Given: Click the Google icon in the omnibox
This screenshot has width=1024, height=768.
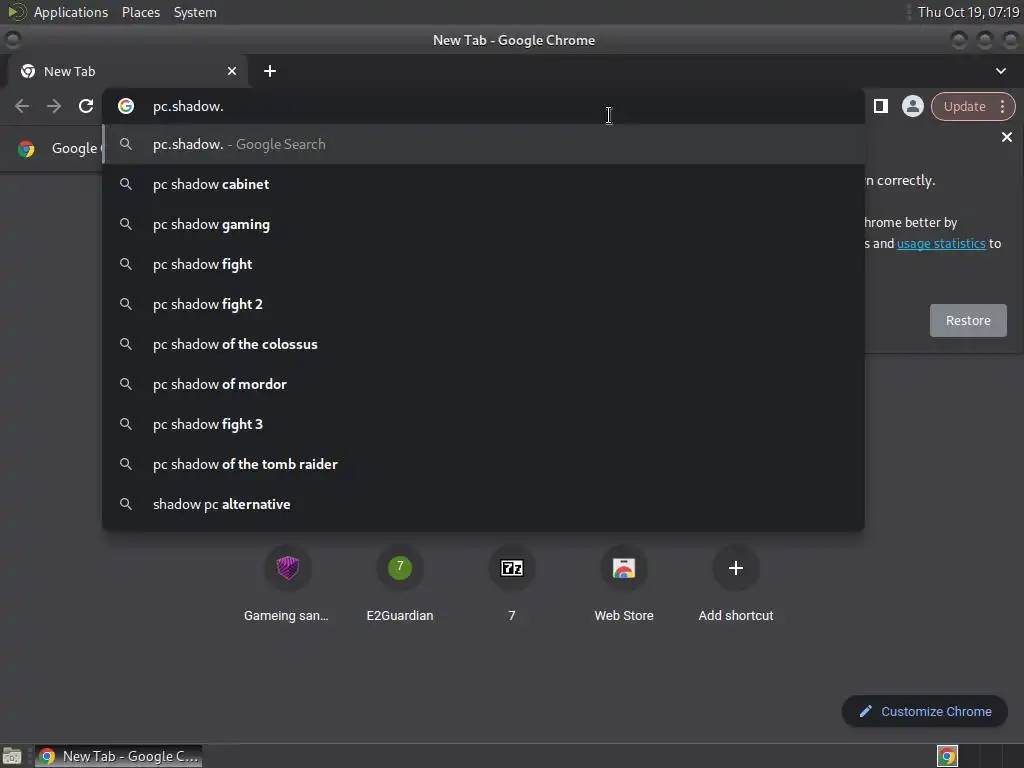Looking at the screenshot, I should pyautogui.click(x=126, y=106).
